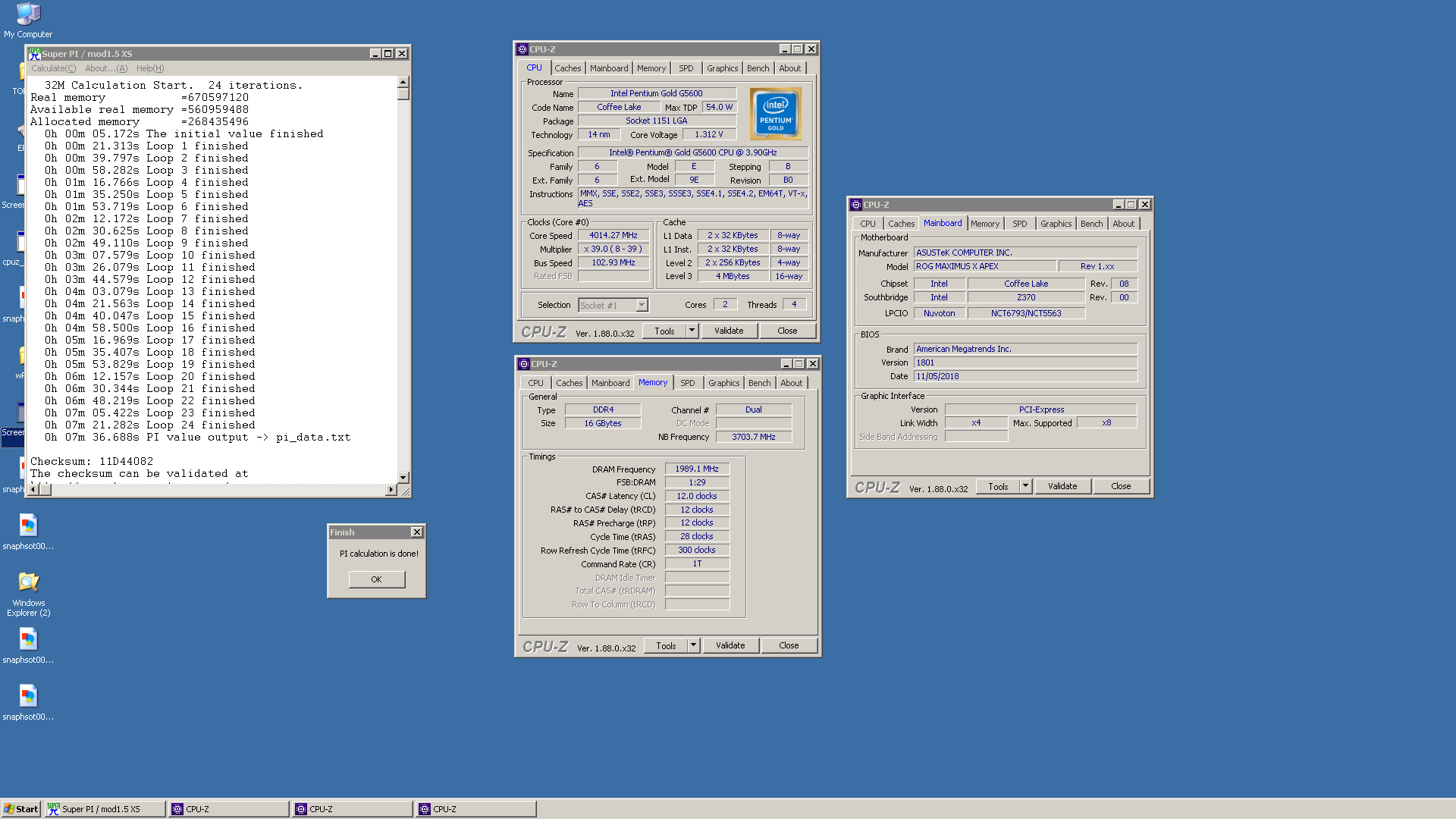This screenshot has width=1456, height=819.
Task: Click the Bus Speed 102.93 MHz value
Action: [x=613, y=262]
